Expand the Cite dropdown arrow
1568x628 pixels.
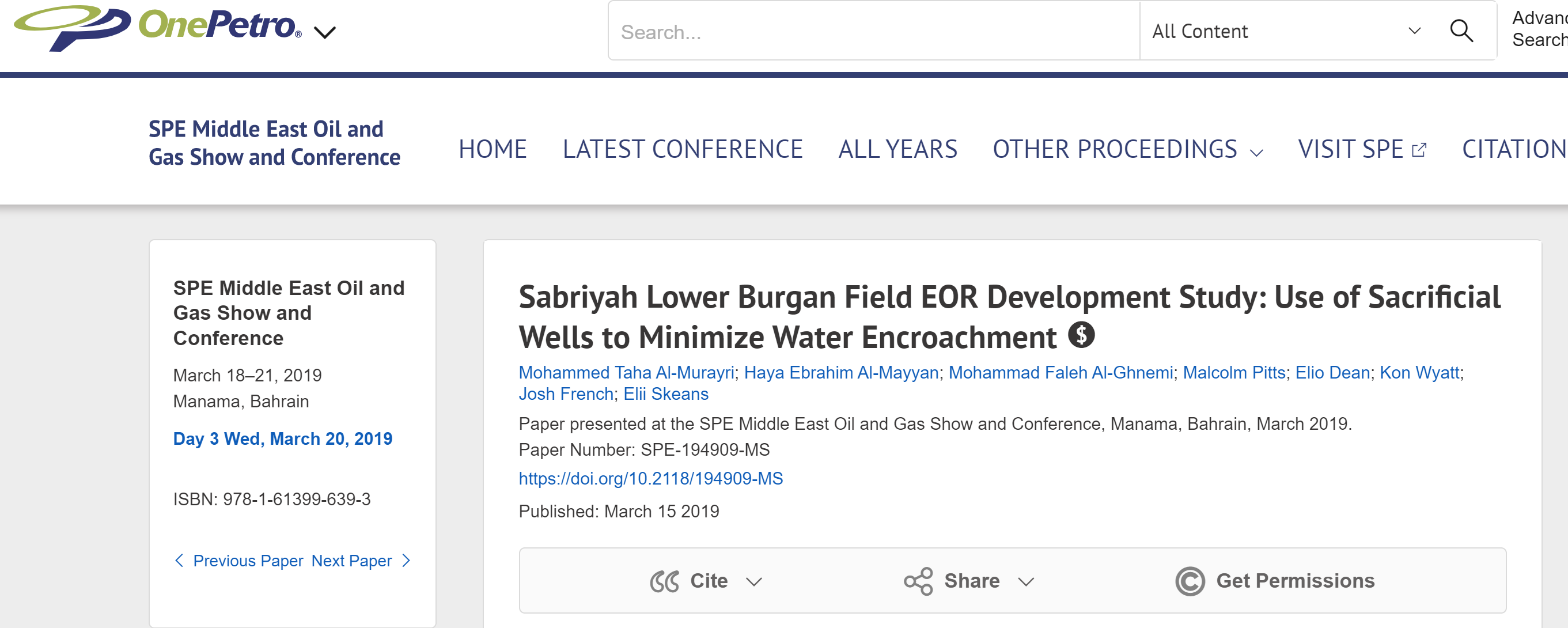[x=754, y=582]
